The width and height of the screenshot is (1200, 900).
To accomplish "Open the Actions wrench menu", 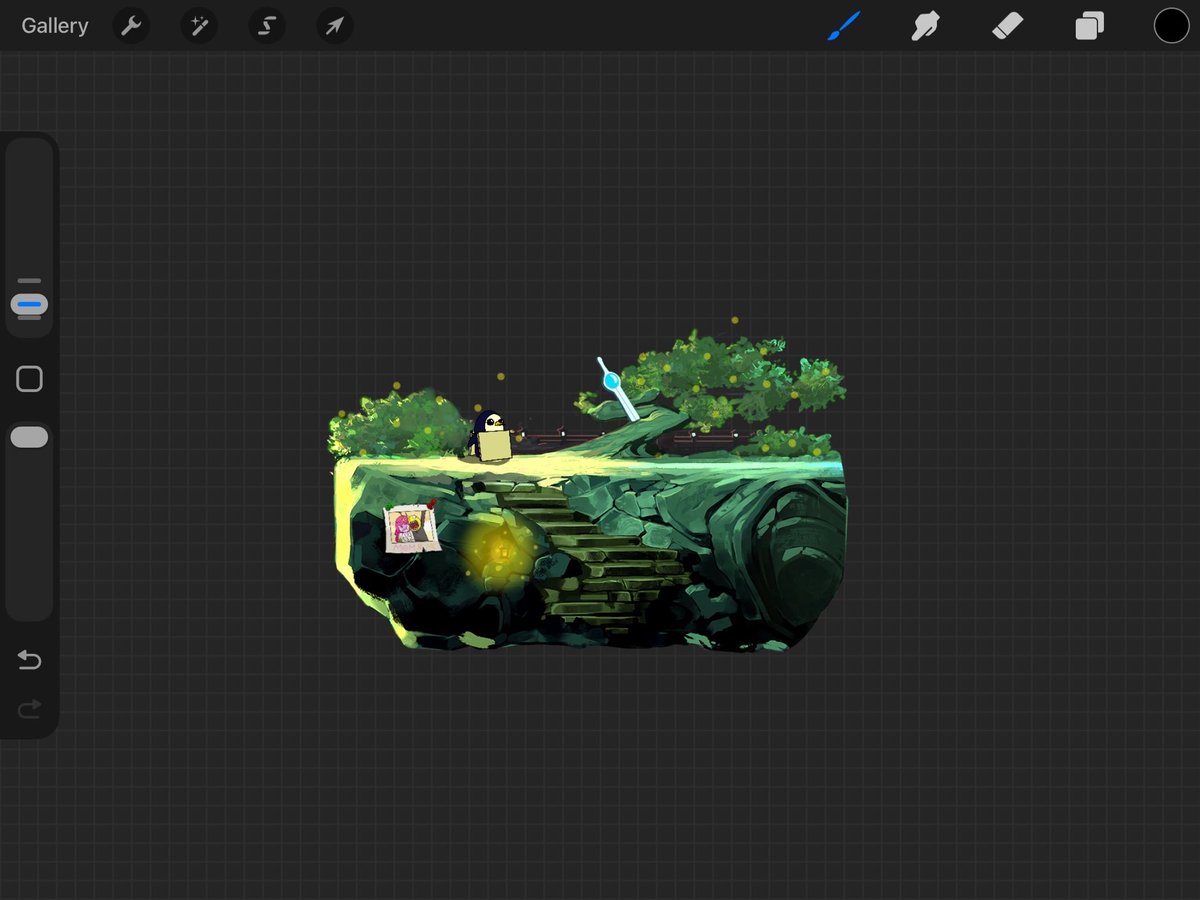I will click(131, 26).
